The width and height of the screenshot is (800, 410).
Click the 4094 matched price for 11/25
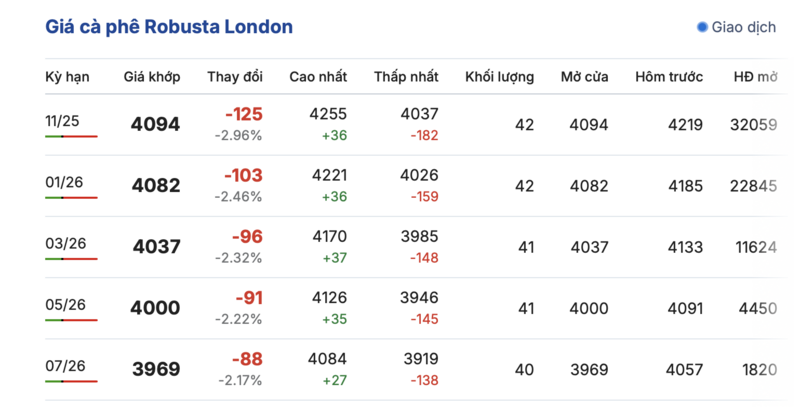tap(155, 125)
